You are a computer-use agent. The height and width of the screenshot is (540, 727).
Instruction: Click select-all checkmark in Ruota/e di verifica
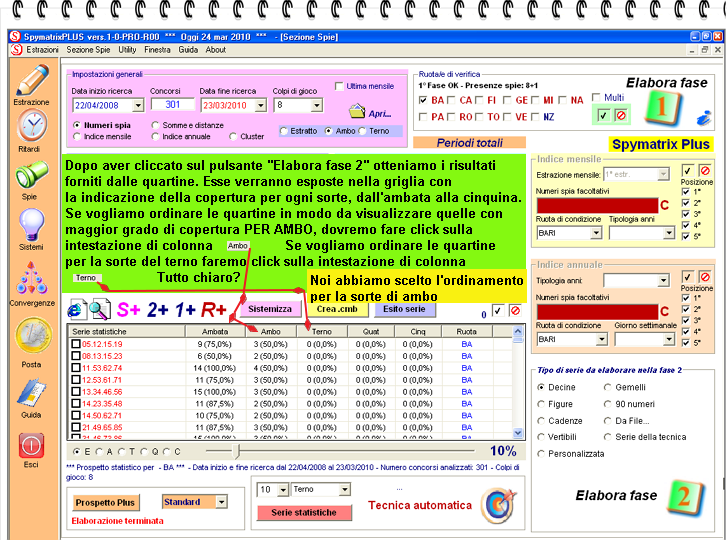[603, 115]
